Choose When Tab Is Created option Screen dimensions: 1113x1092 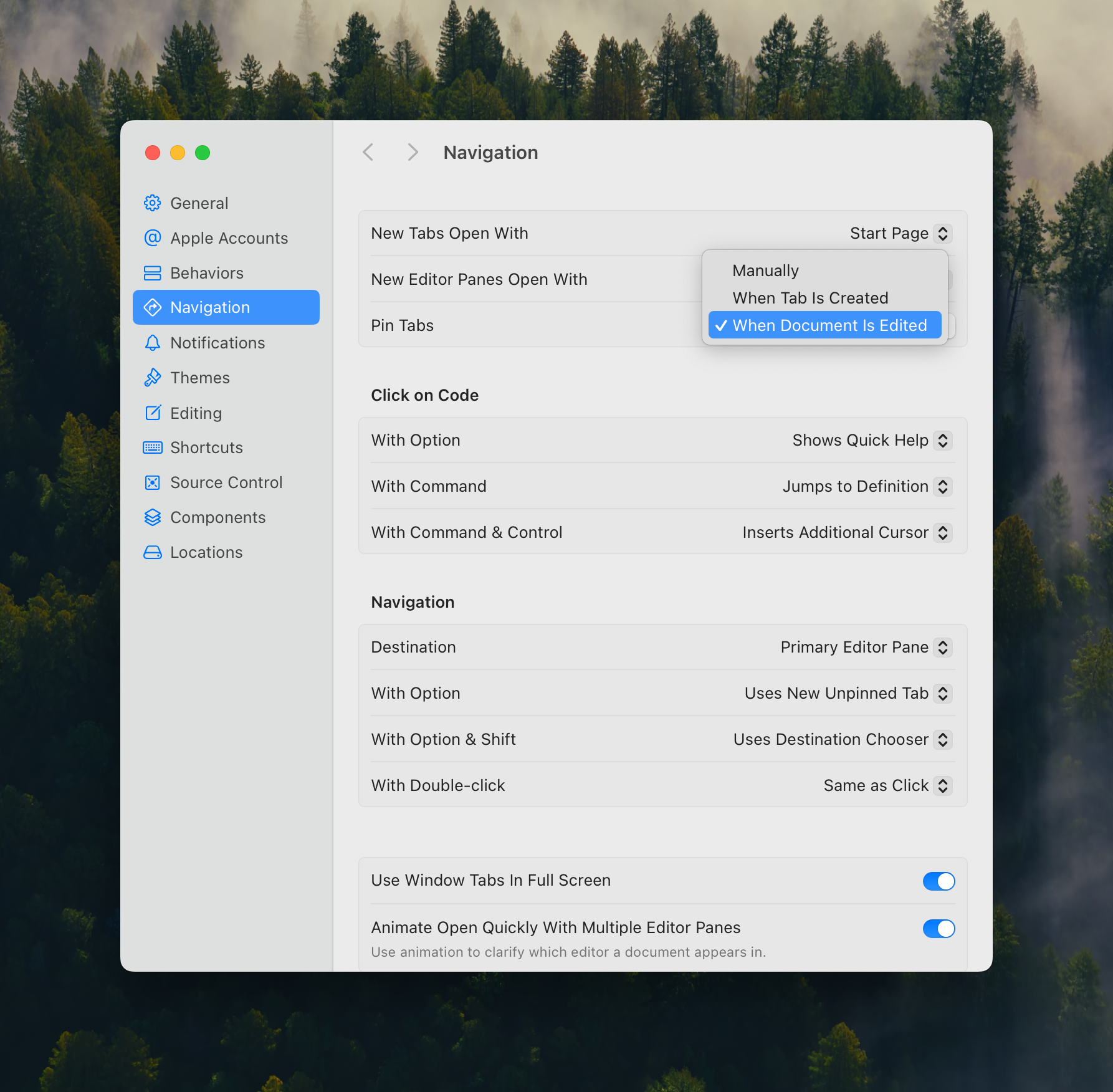click(x=824, y=298)
